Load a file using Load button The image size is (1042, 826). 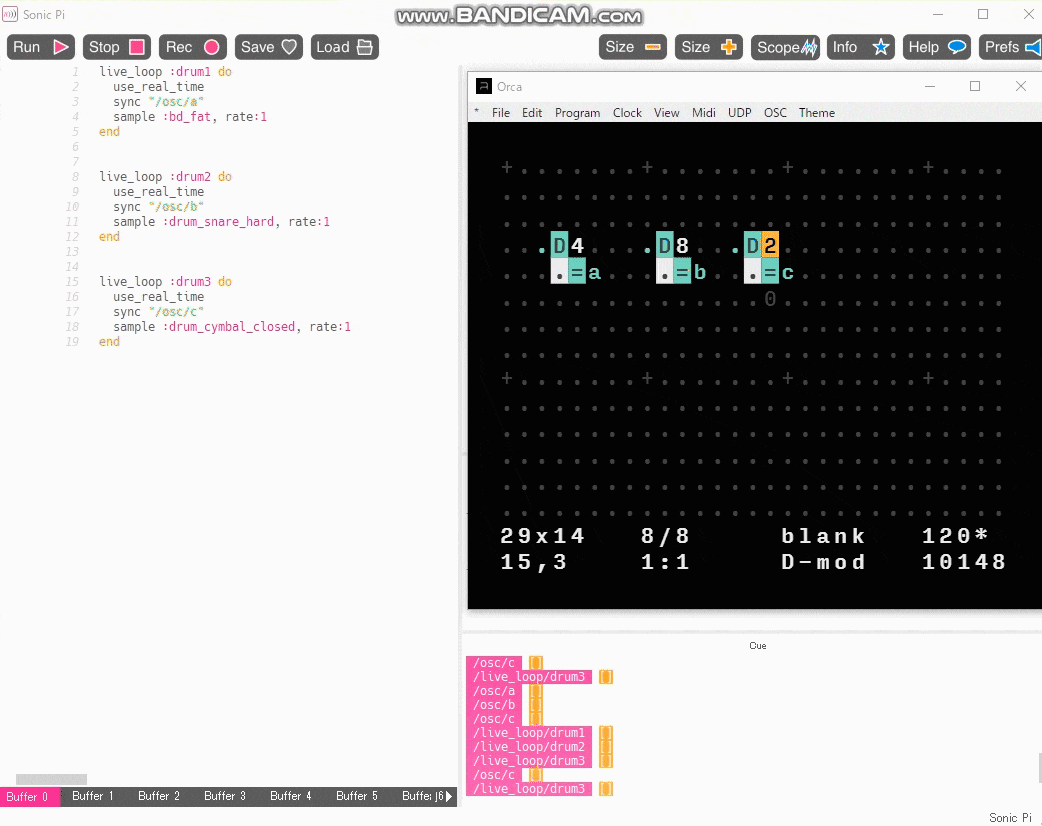coord(345,47)
